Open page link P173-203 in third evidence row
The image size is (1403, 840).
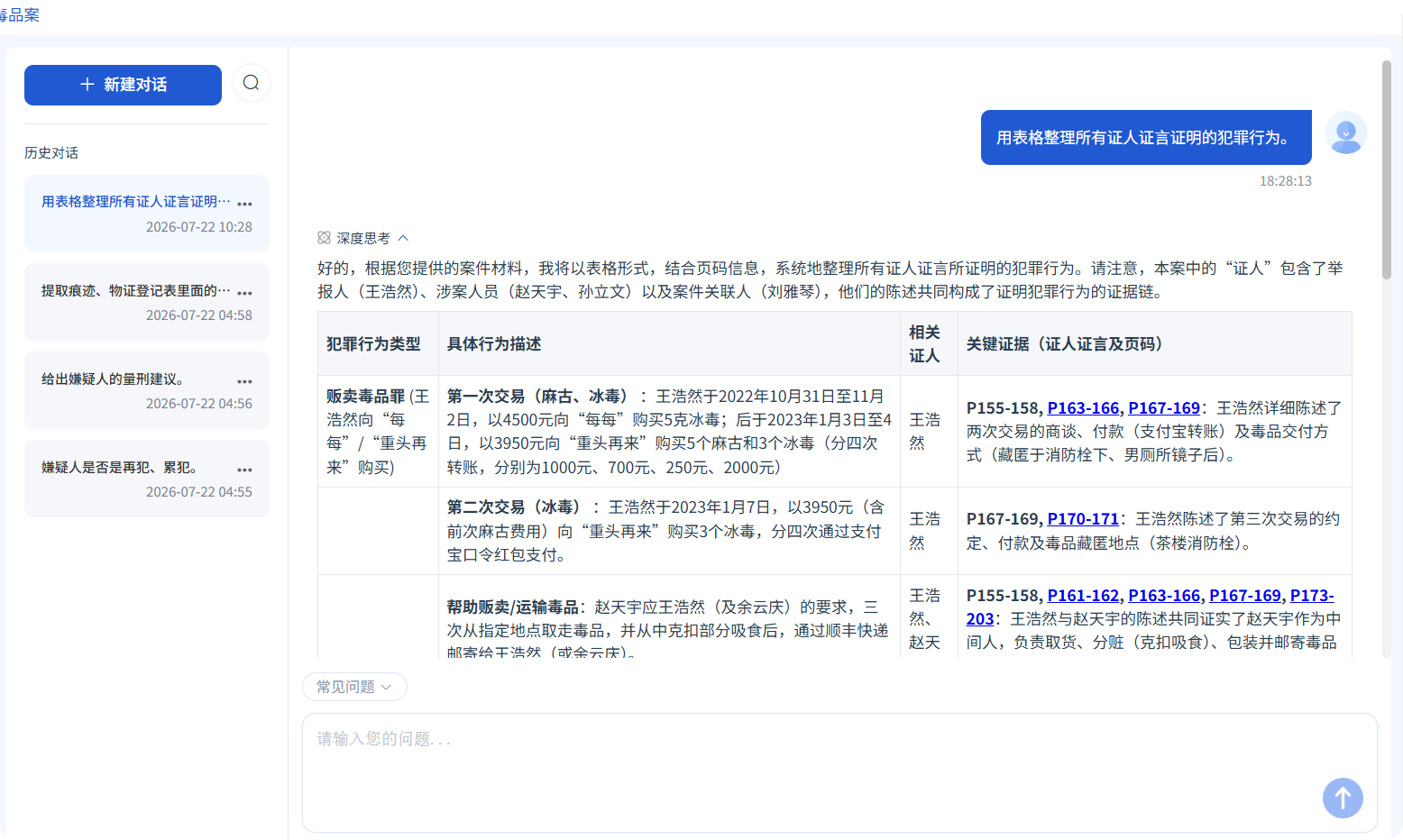pyautogui.click(x=1312, y=596)
